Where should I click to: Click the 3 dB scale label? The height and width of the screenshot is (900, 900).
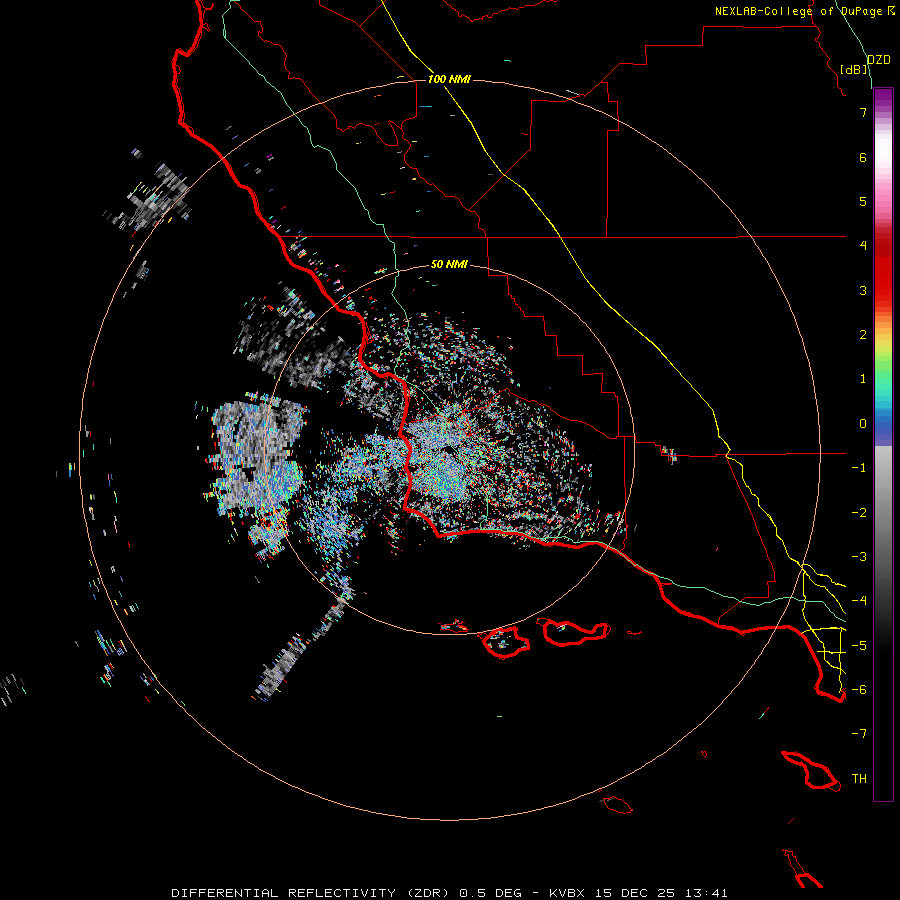(863, 290)
